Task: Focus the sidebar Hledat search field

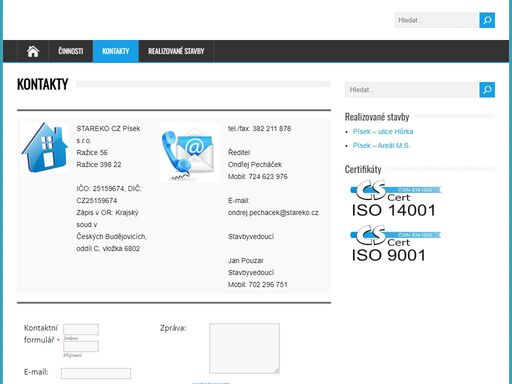Action: pos(412,90)
